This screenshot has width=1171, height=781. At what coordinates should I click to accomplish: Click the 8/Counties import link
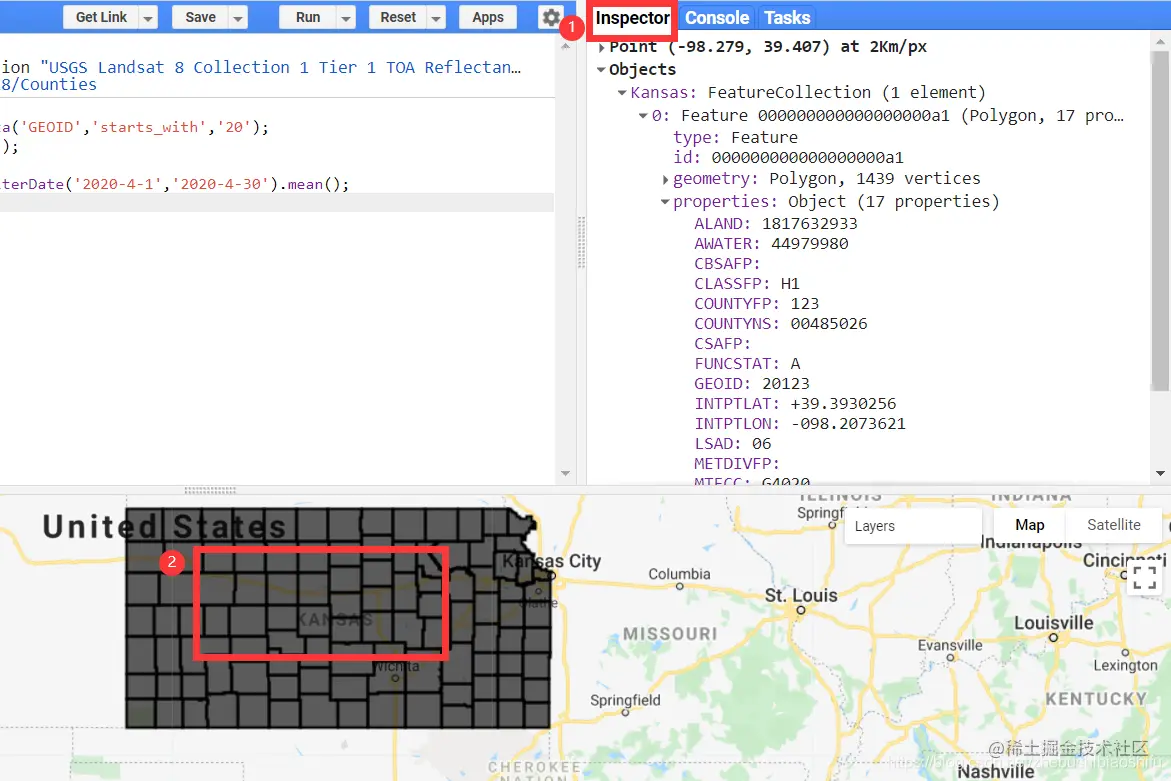(49, 85)
